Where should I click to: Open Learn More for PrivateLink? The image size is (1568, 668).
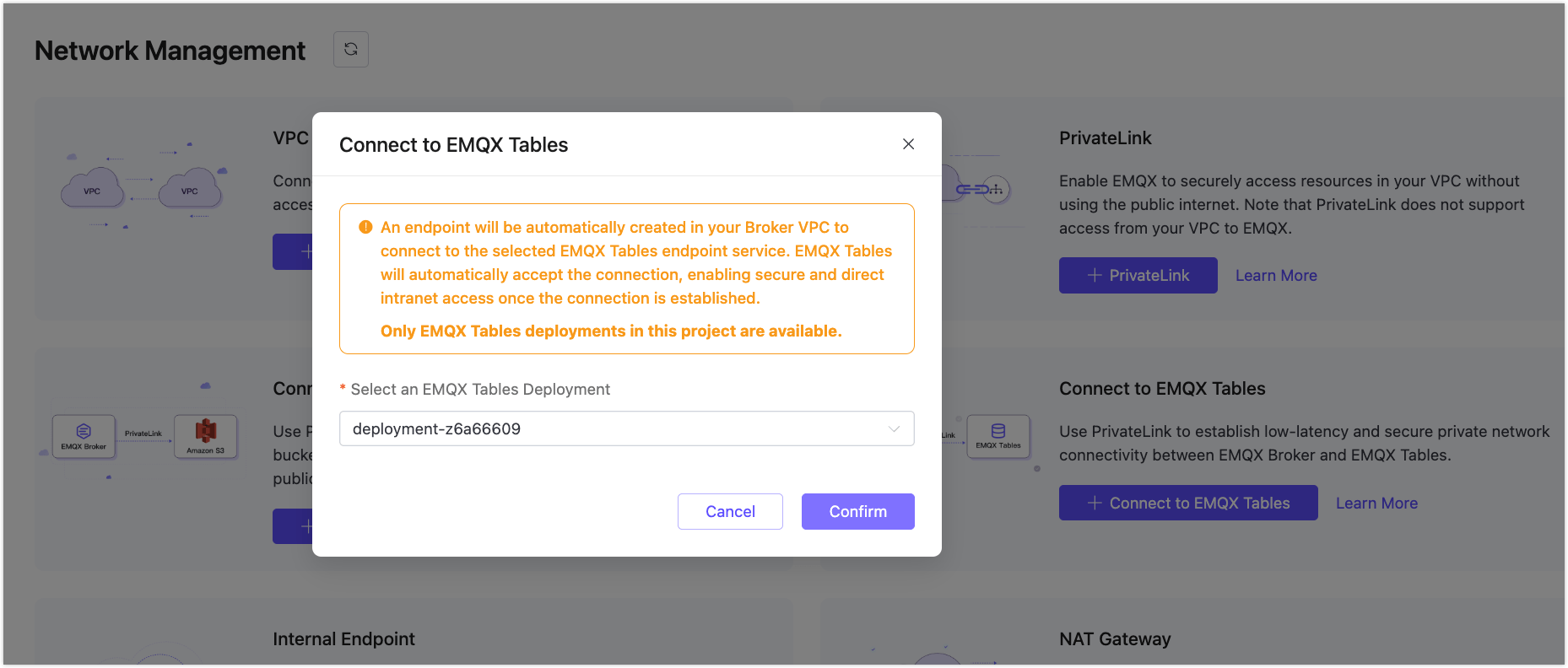pos(1275,275)
